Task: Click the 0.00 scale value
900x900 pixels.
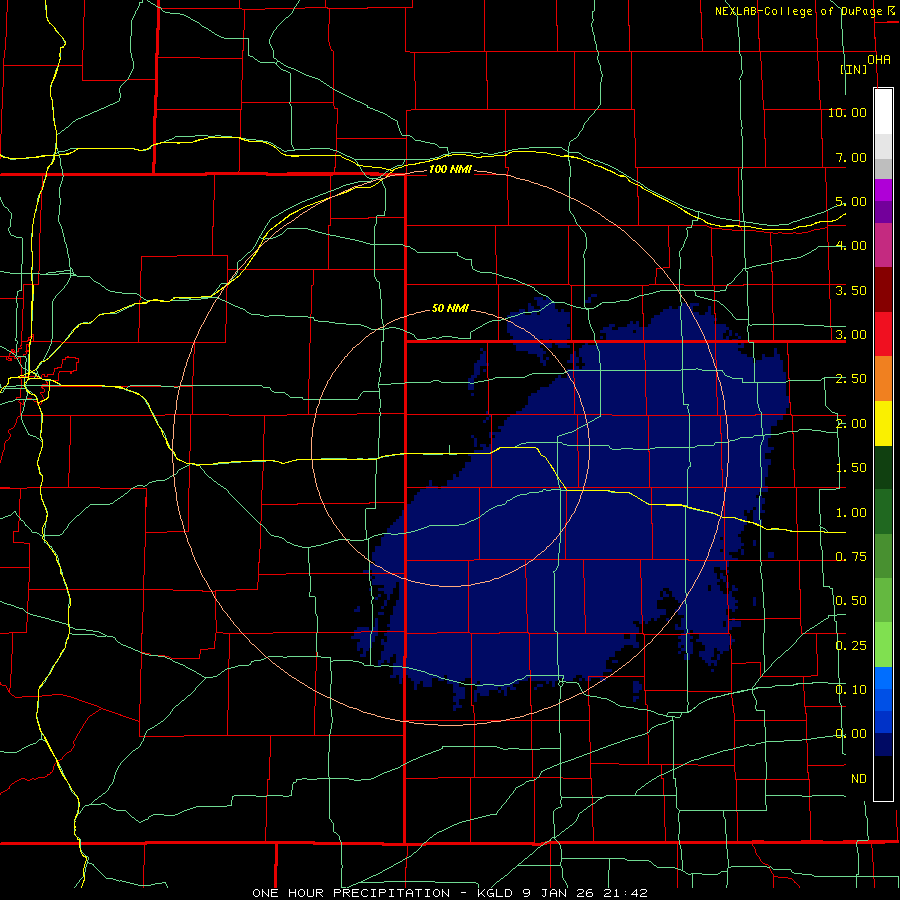Action: [851, 734]
